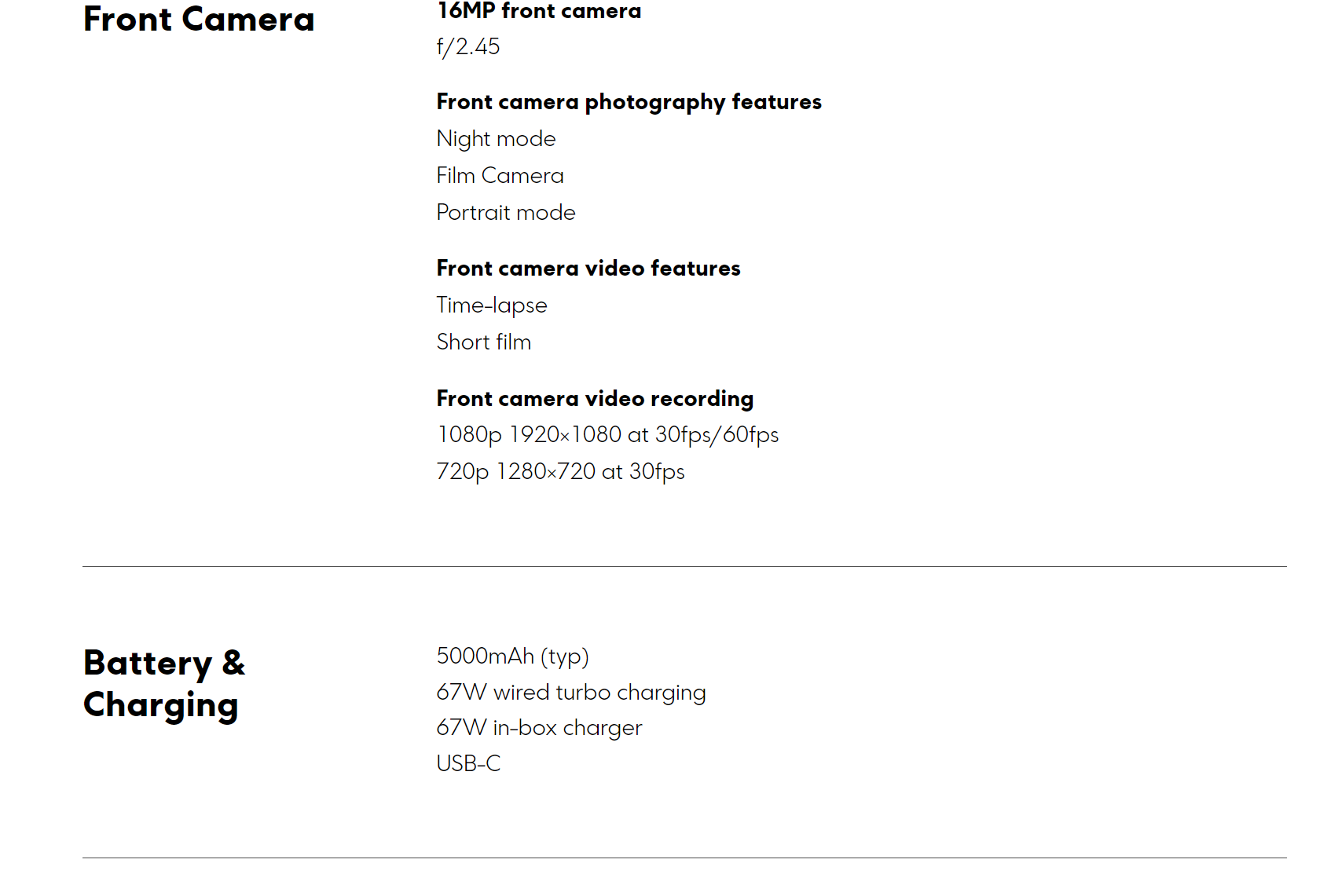1338x896 pixels.
Task: Select the "Short film" entry
Action: (x=484, y=342)
